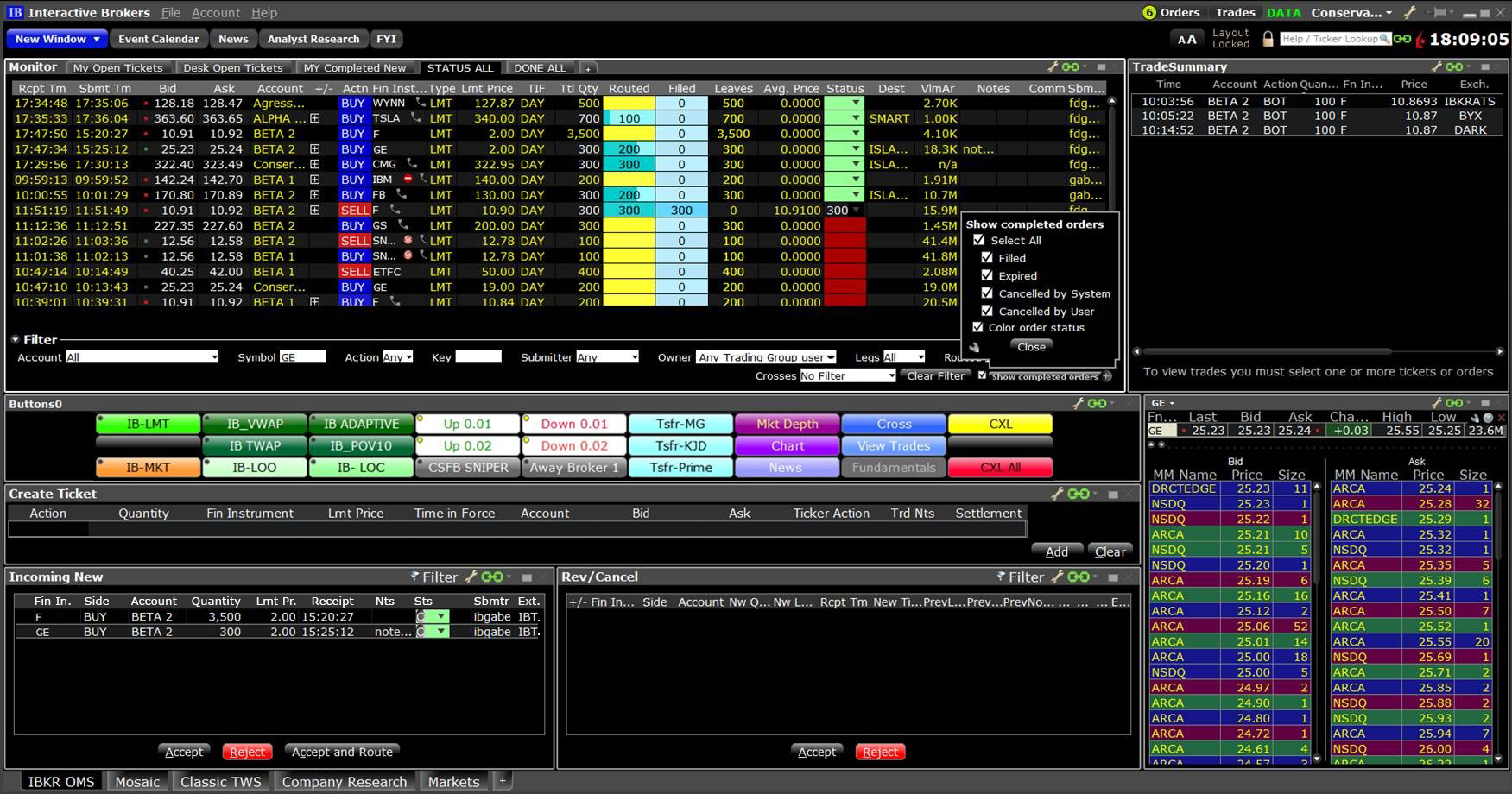Toggle Color order status checkbox
This screenshot has height=794, width=1512.
coord(978,327)
